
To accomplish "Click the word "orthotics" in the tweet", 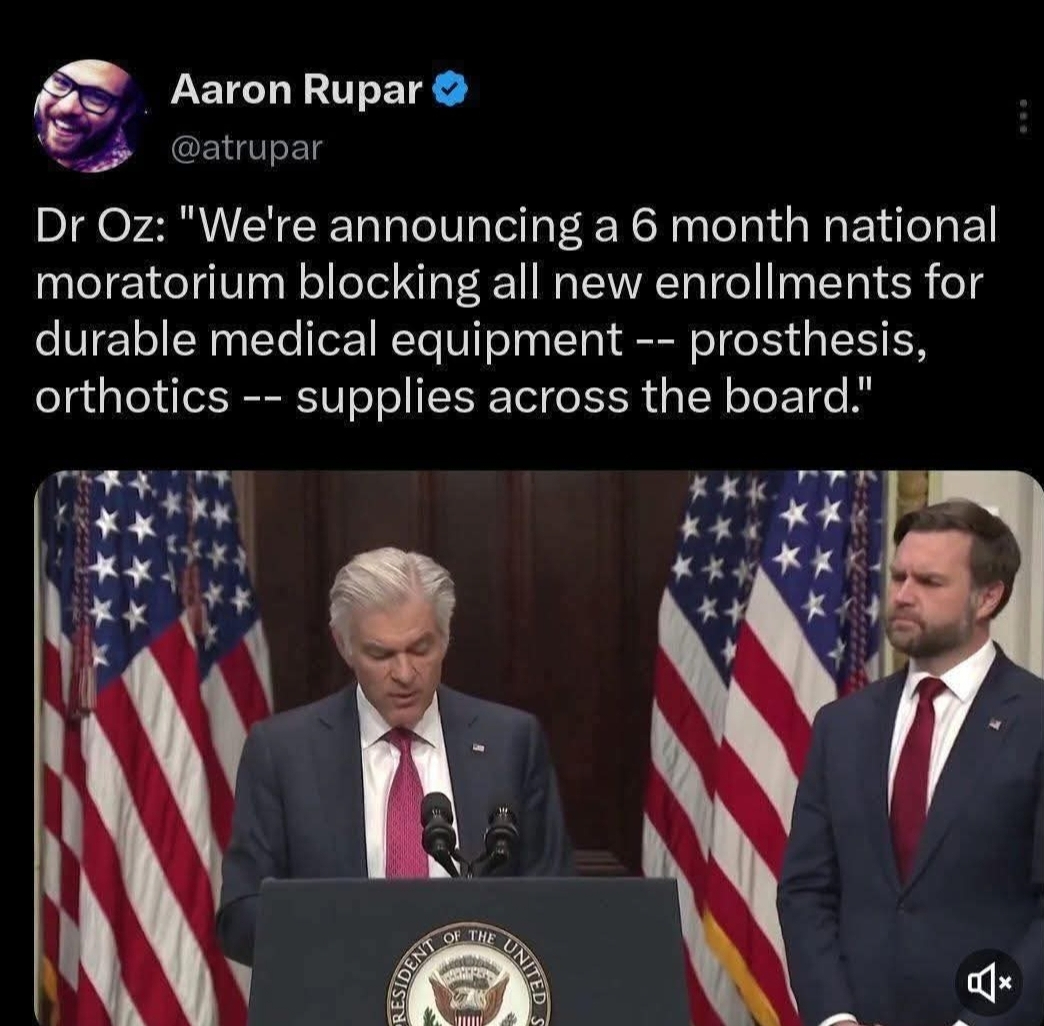I will (x=132, y=397).
